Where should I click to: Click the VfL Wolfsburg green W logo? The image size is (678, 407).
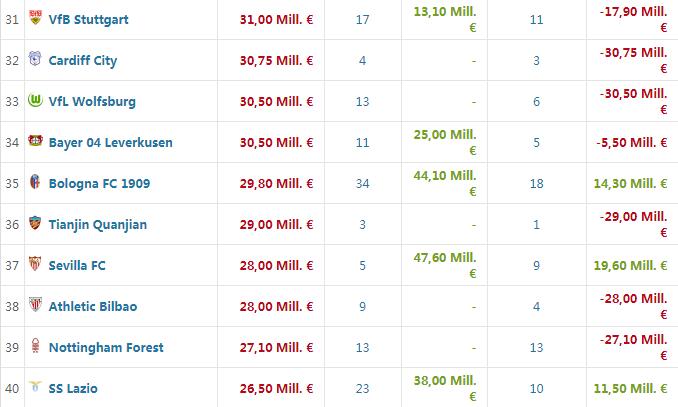click(35, 100)
